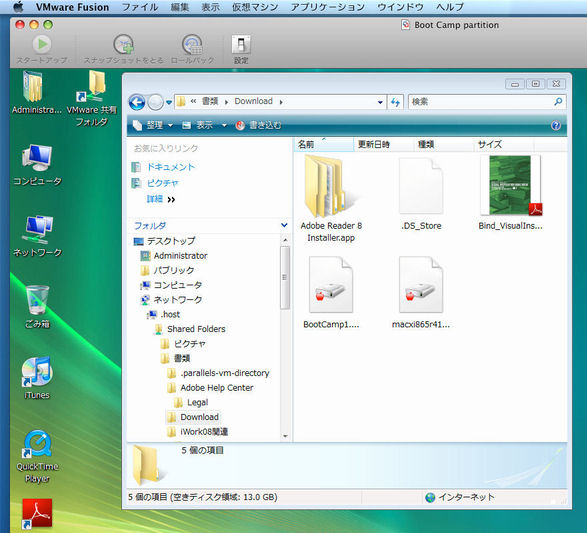
Task: Click the Explorer Forward arrow button
Action: click(x=155, y=102)
